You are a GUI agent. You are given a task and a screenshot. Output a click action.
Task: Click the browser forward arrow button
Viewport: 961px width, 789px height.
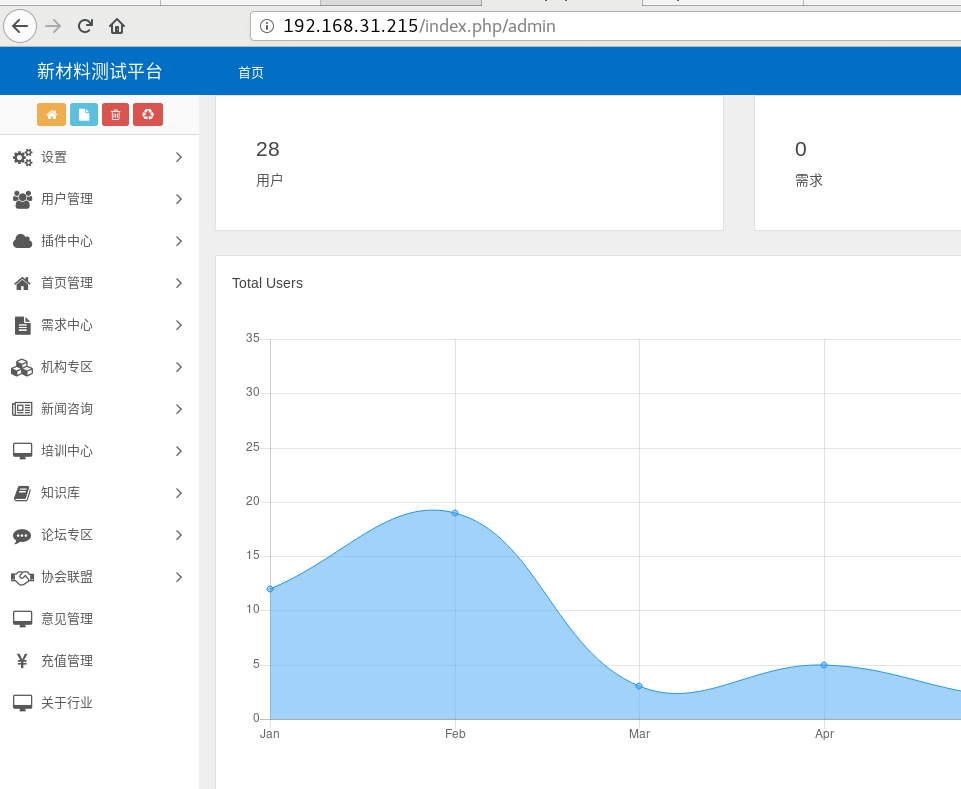[53, 26]
